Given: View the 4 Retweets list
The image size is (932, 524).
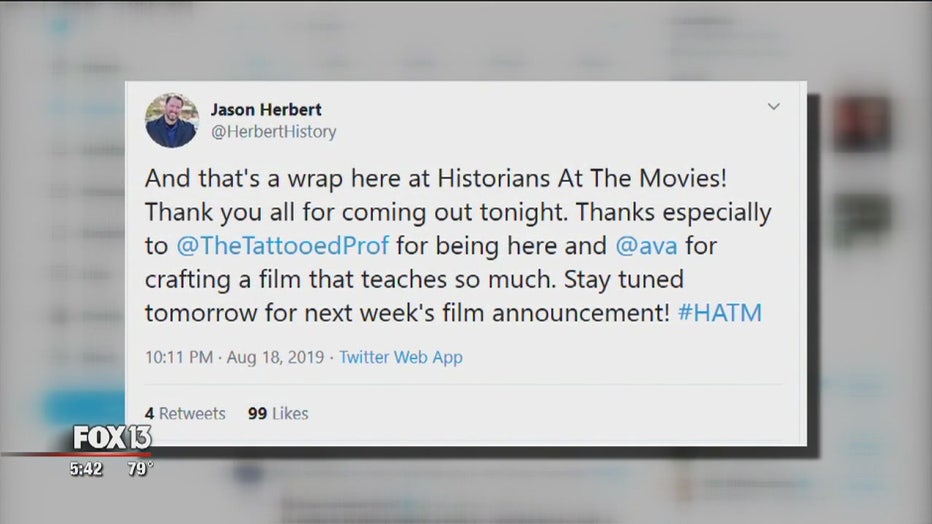Looking at the screenshot, I should coord(185,413).
